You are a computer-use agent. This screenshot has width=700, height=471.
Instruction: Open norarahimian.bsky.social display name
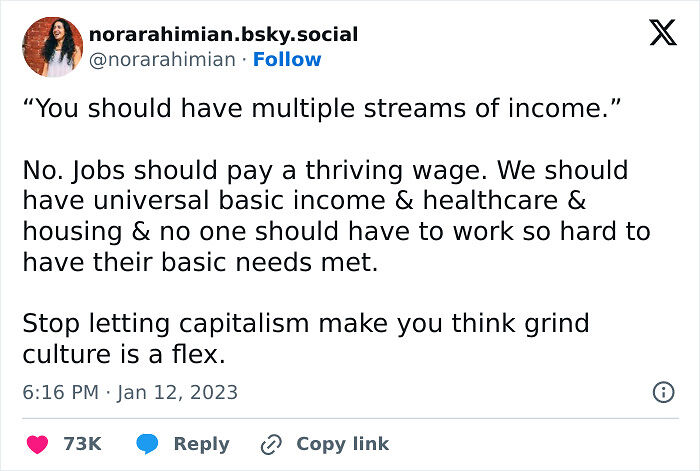223,35
